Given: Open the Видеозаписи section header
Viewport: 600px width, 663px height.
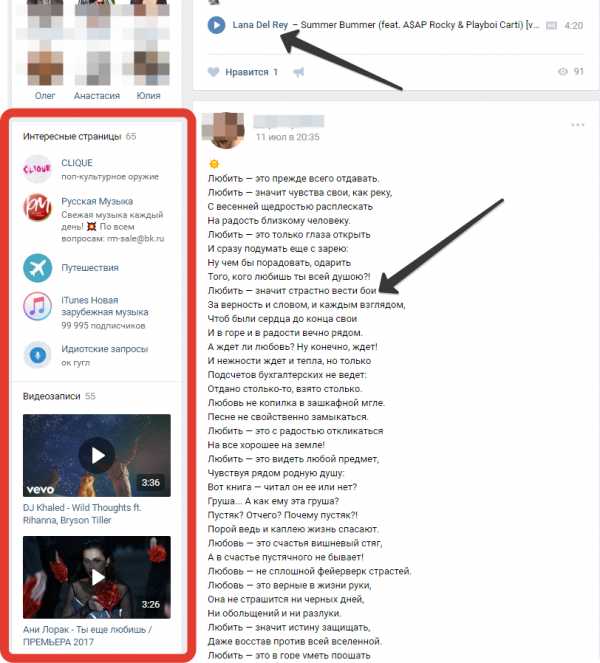Looking at the screenshot, I should click(x=52, y=396).
